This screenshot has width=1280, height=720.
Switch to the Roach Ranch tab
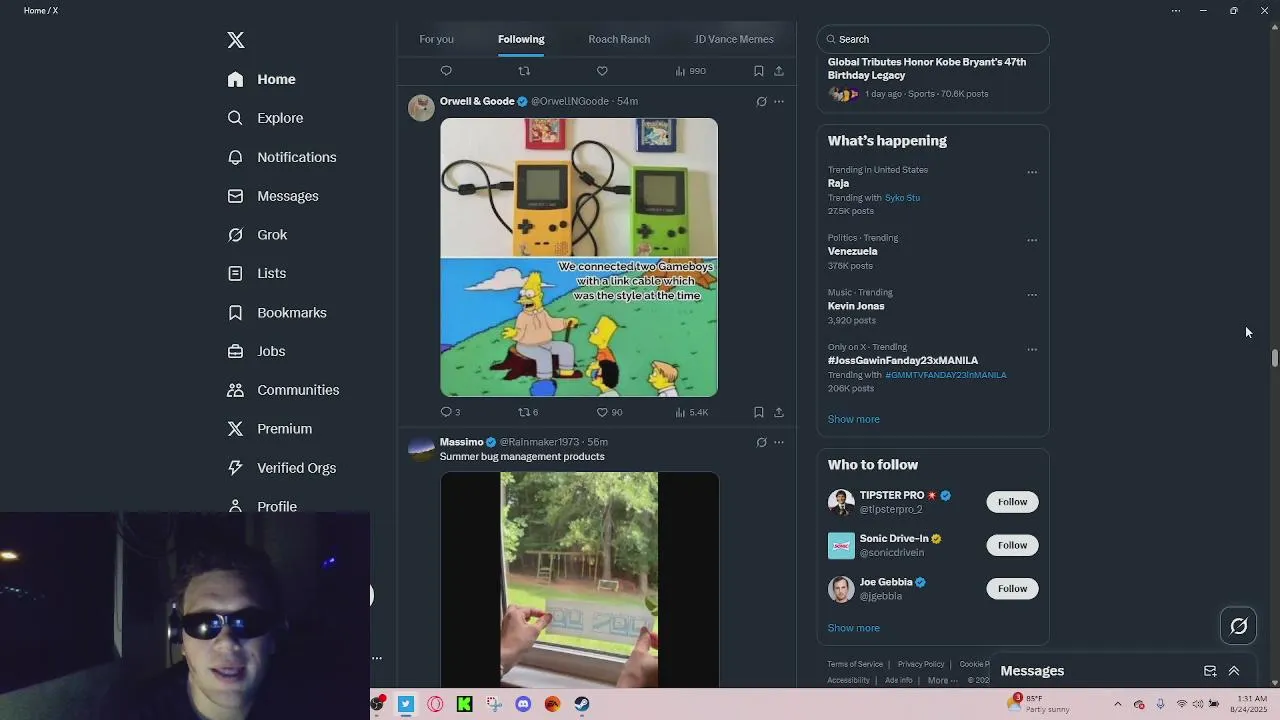[x=619, y=39]
